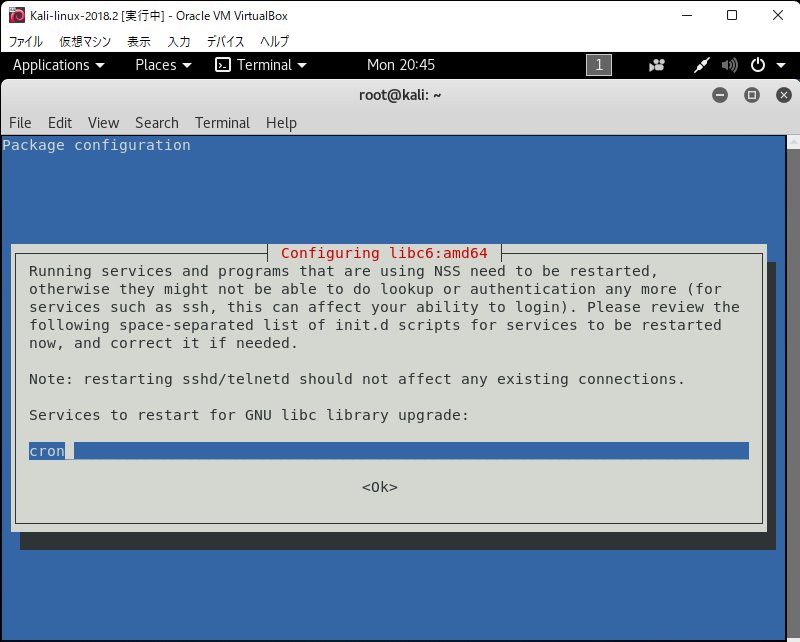
Task: Expand the system menu arrow
Action: tap(781, 65)
